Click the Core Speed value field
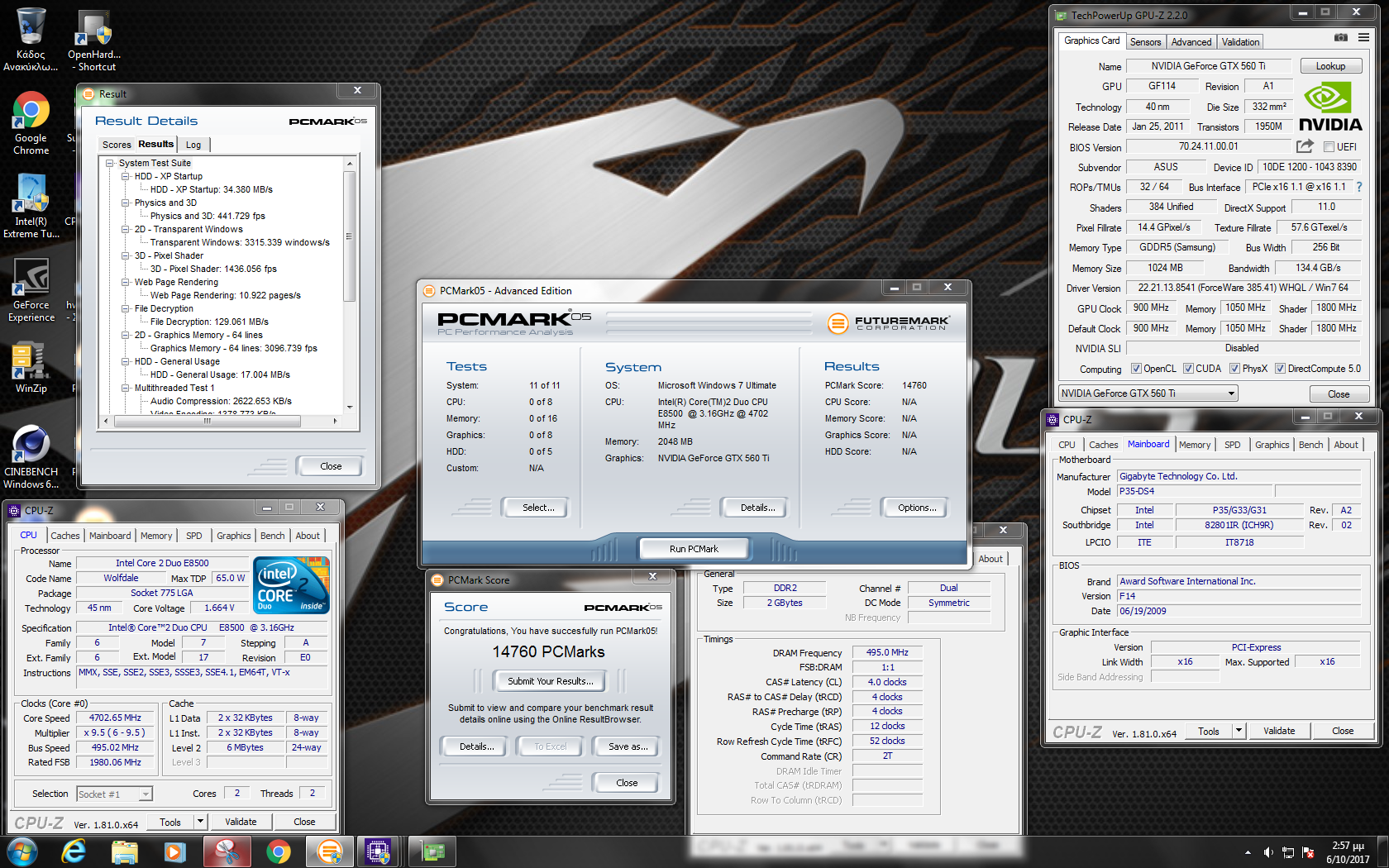 (x=115, y=718)
